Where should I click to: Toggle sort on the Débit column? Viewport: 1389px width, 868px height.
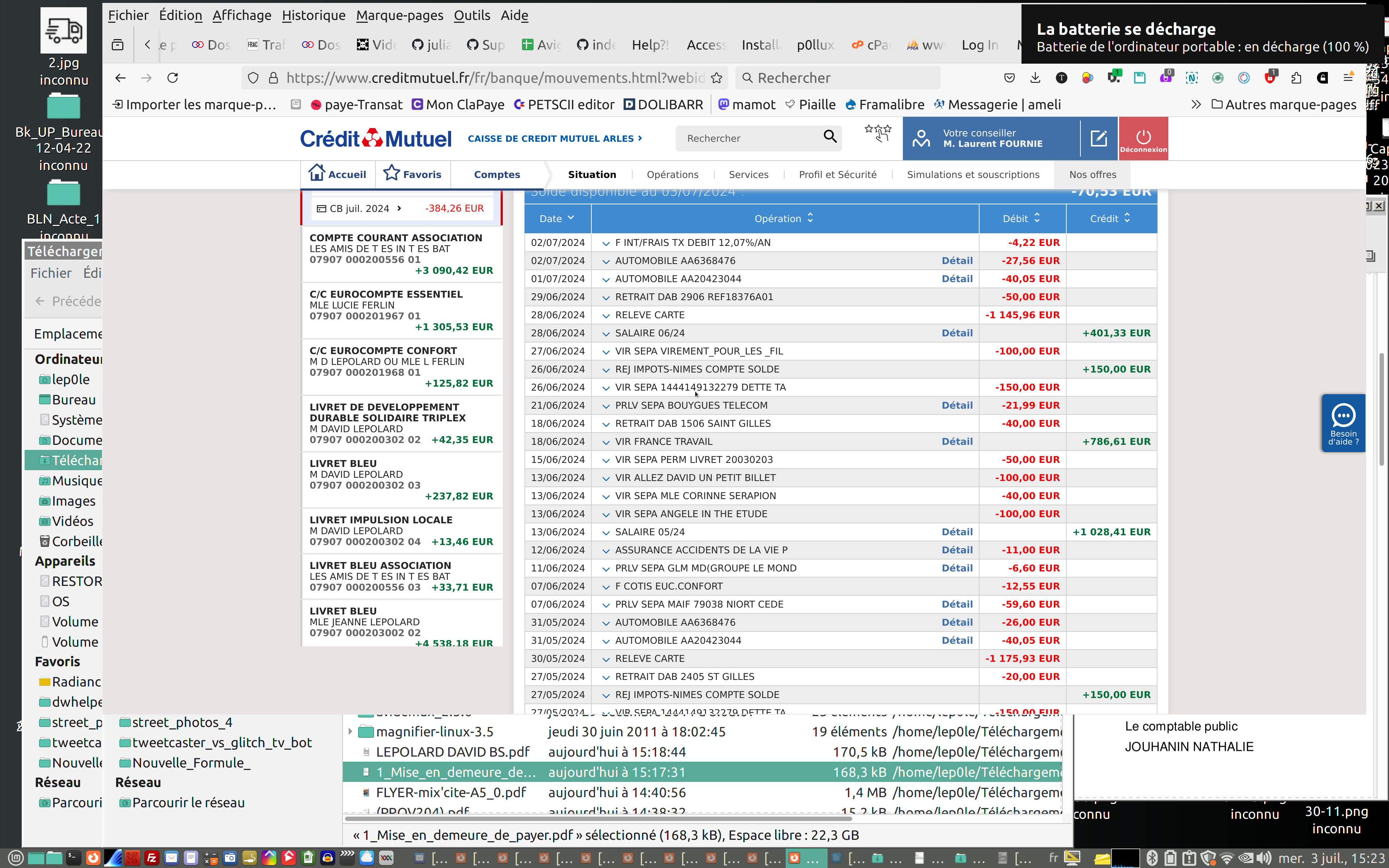click(1021, 218)
